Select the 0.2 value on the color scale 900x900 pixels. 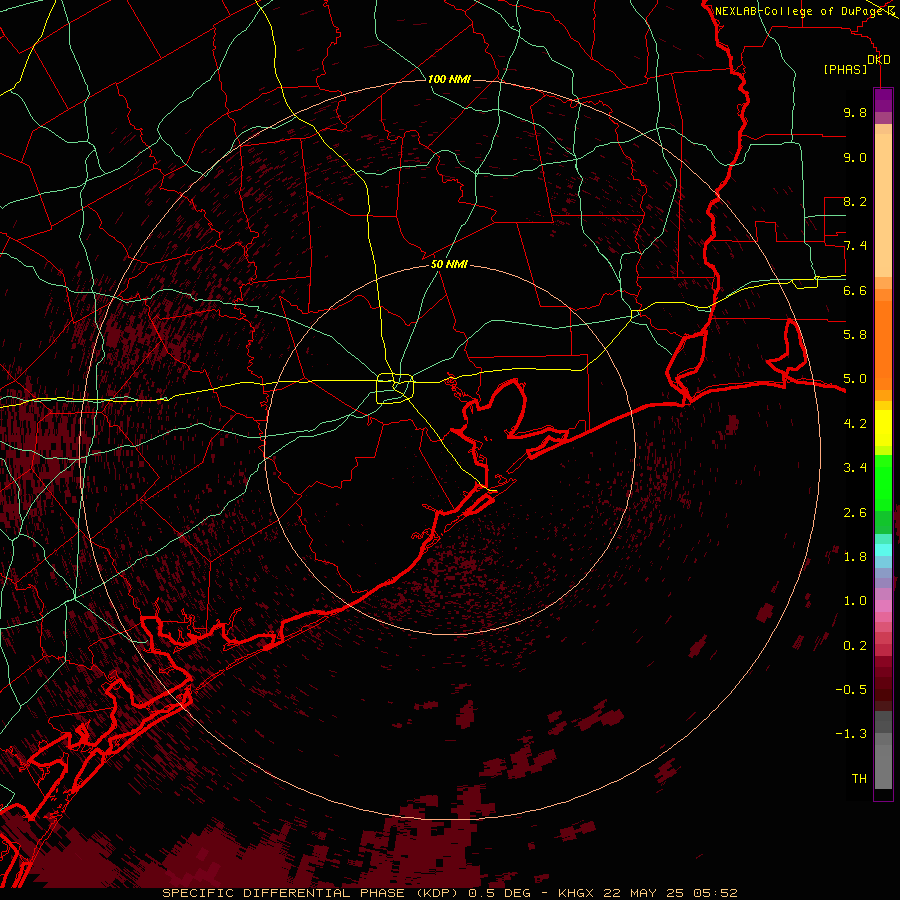[x=855, y=646]
